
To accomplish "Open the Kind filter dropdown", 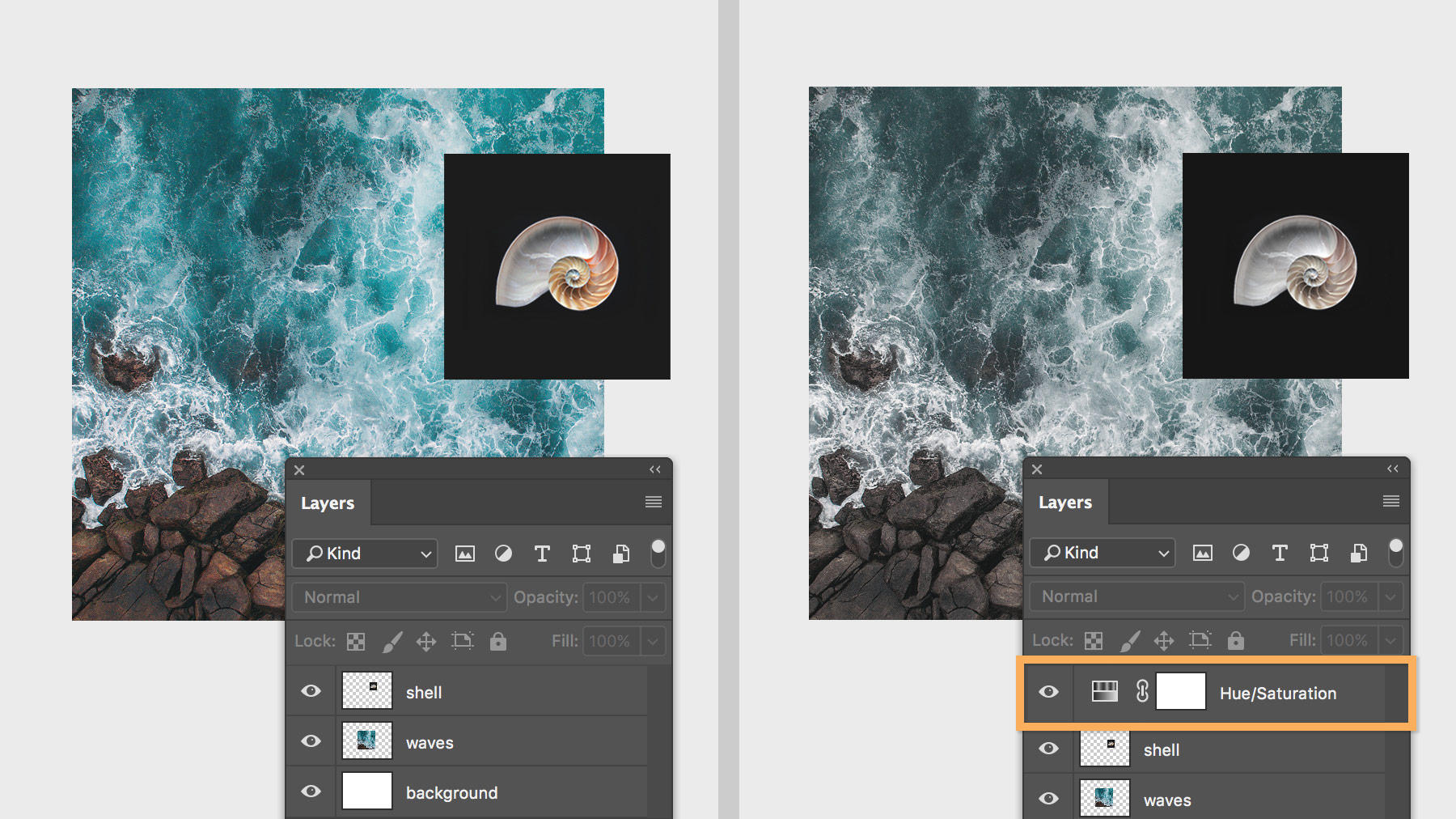I will pos(363,554).
